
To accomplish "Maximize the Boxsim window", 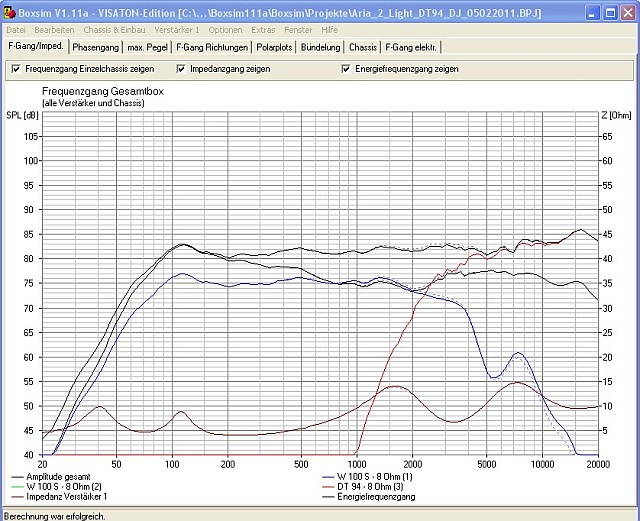I will point(610,13).
